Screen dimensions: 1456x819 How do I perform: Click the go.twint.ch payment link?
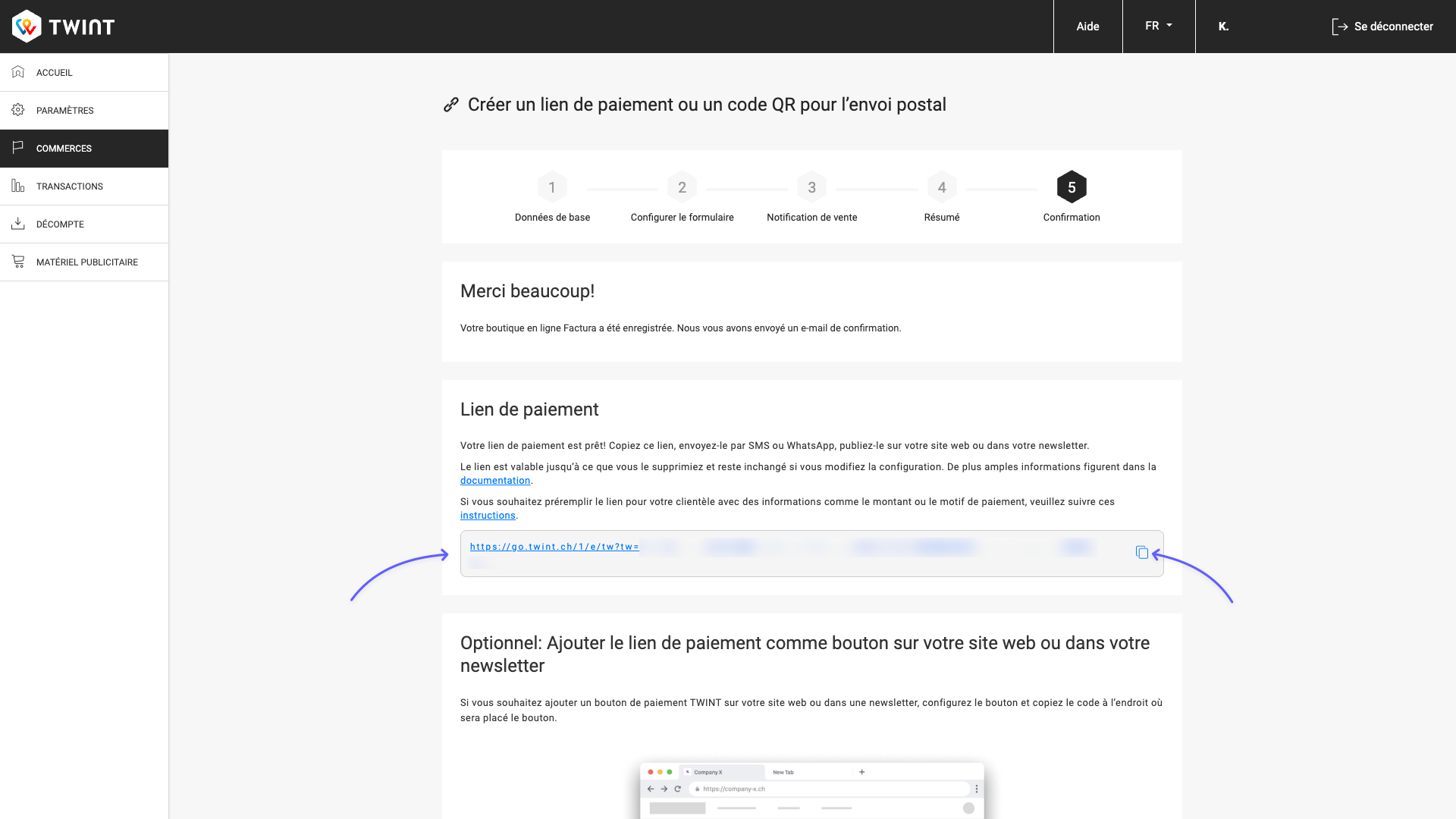(x=554, y=547)
